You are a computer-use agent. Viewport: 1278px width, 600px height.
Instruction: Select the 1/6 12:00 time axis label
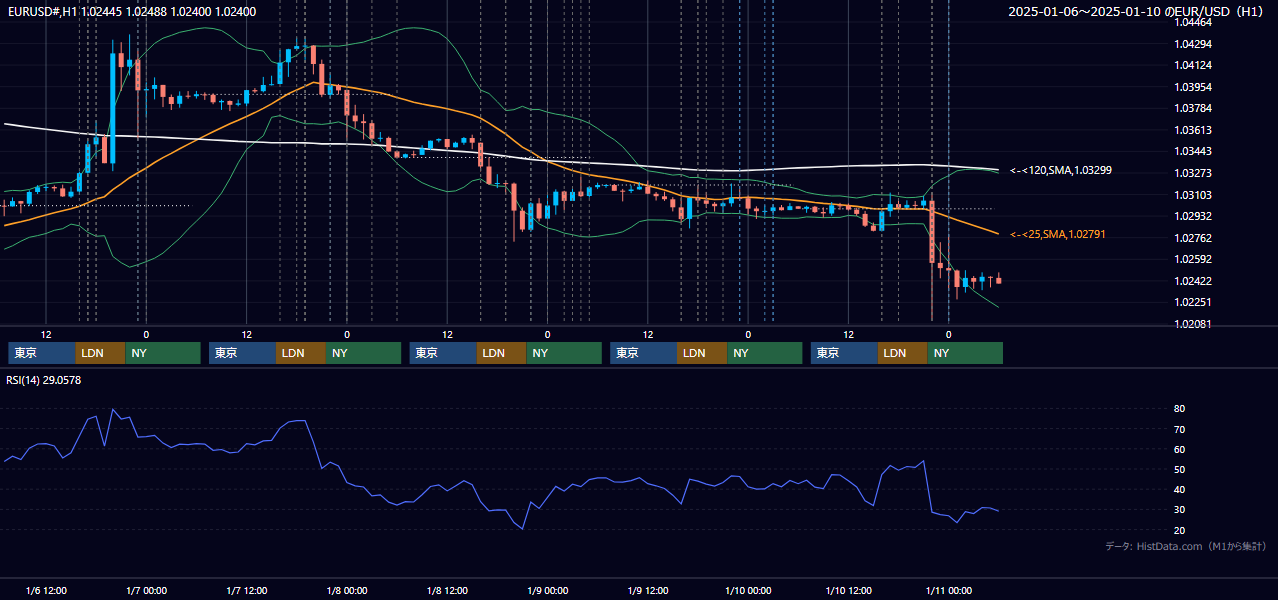pos(46,591)
